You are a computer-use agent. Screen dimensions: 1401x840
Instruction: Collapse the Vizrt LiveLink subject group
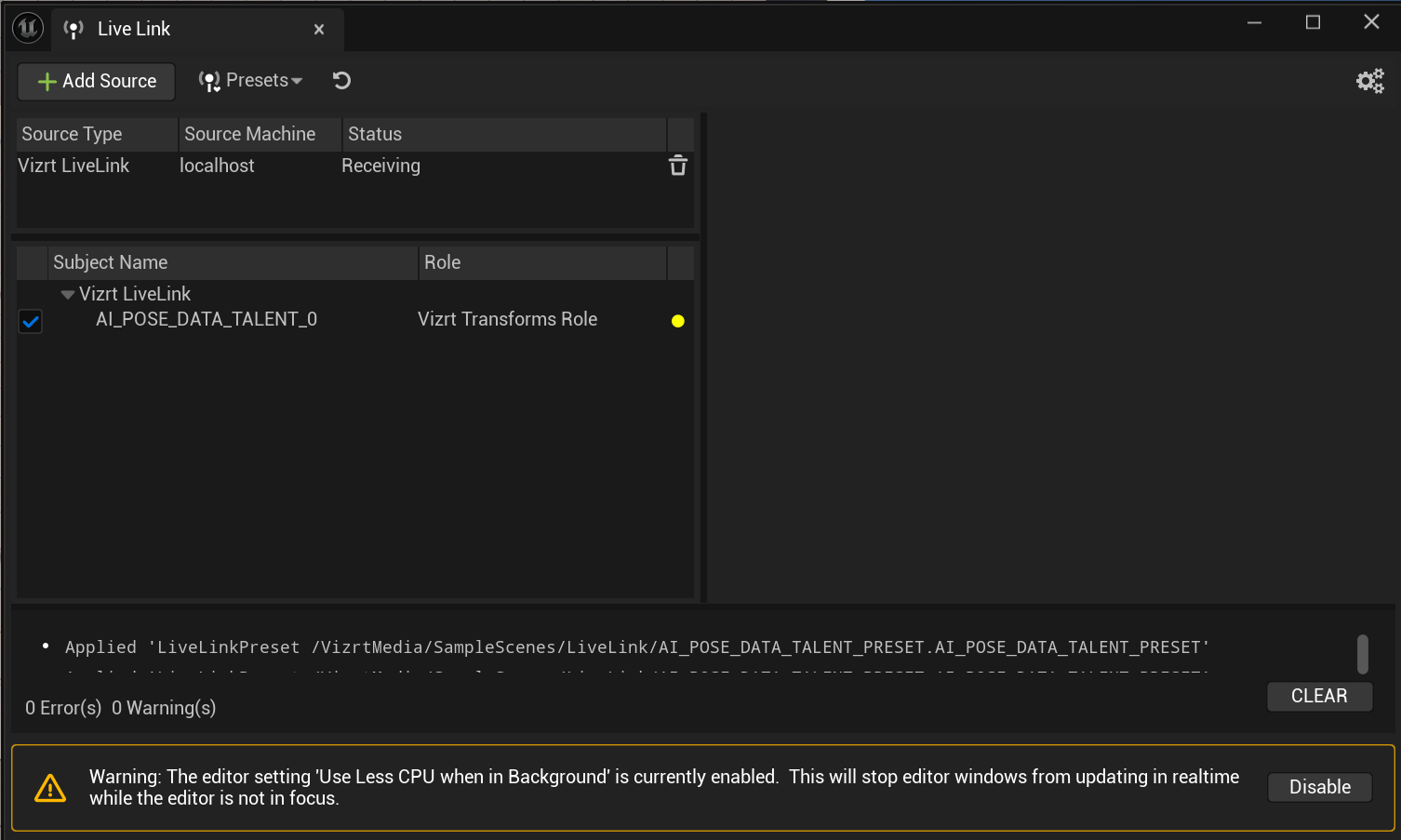[68, 295]
